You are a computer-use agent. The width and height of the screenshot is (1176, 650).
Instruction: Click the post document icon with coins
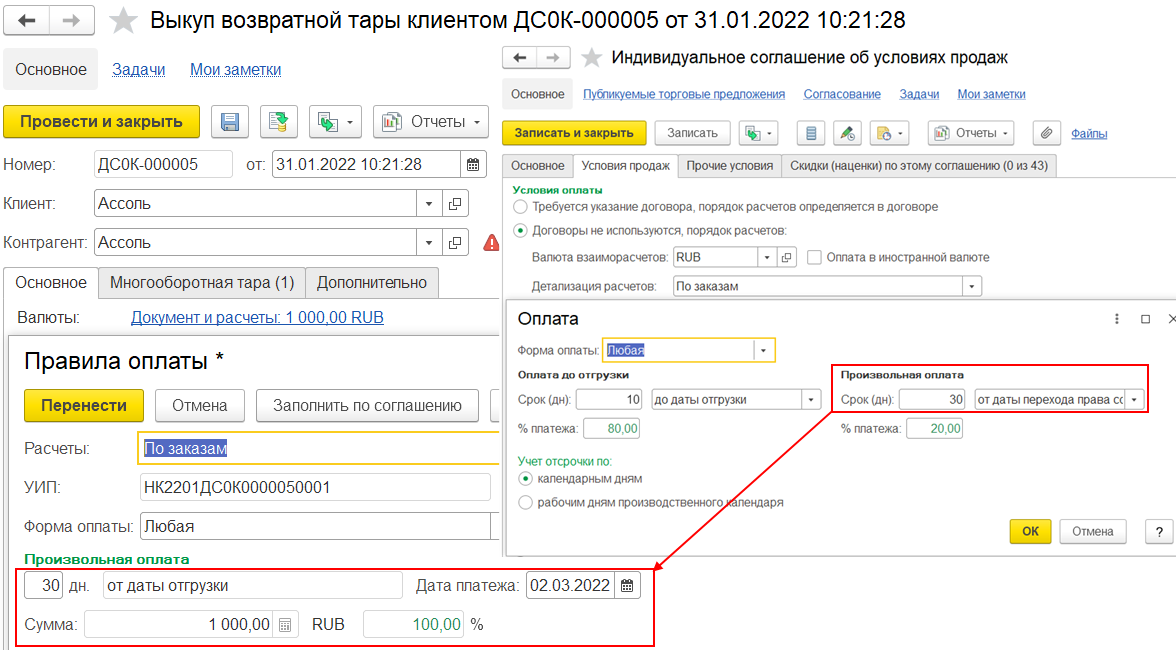[279, 122]
